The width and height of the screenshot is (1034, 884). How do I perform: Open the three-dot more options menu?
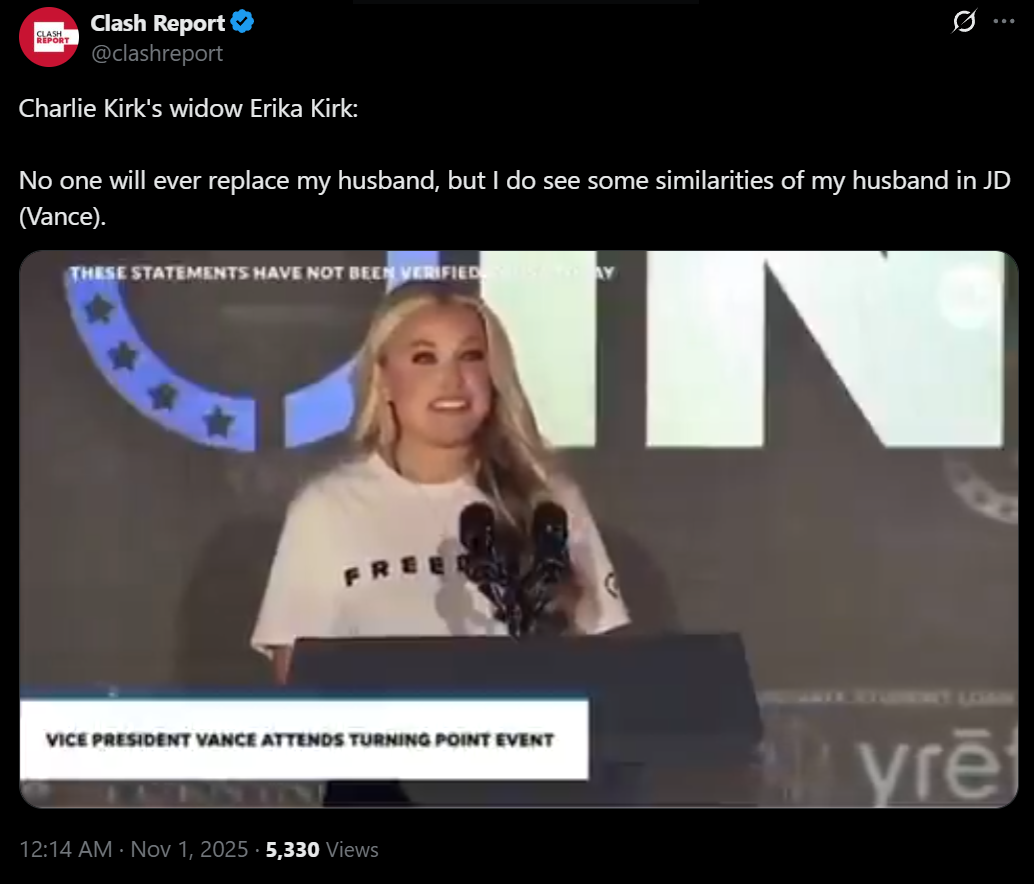[x=1004, y=22]
